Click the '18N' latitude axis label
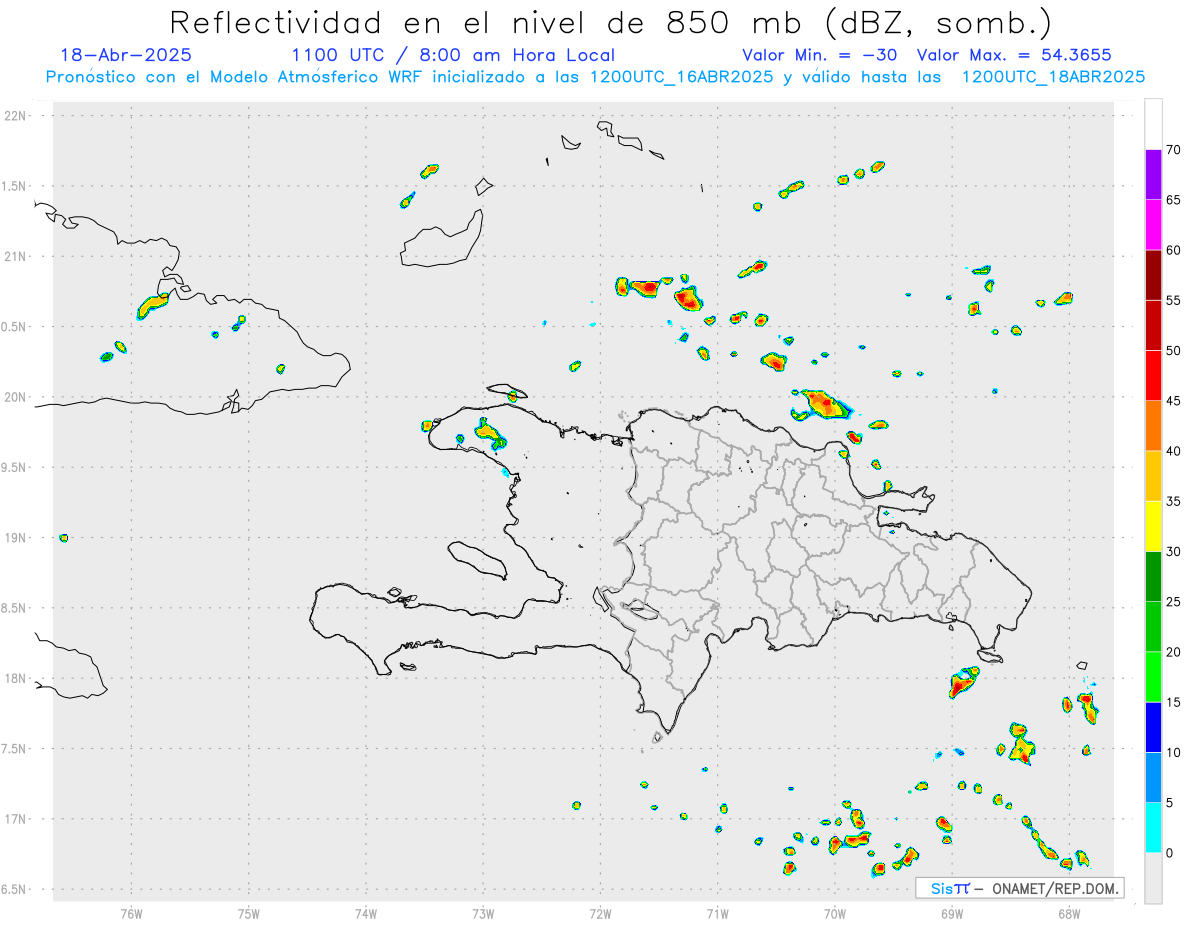This screenshot has width=1200, height=927. pos(16,679)
